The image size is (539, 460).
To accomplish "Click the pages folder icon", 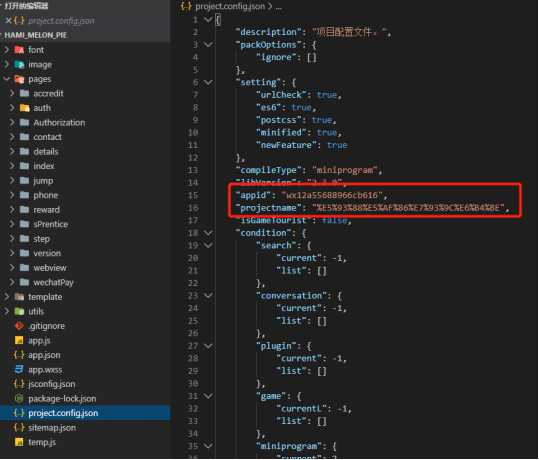I will click(x=19, y=79).
